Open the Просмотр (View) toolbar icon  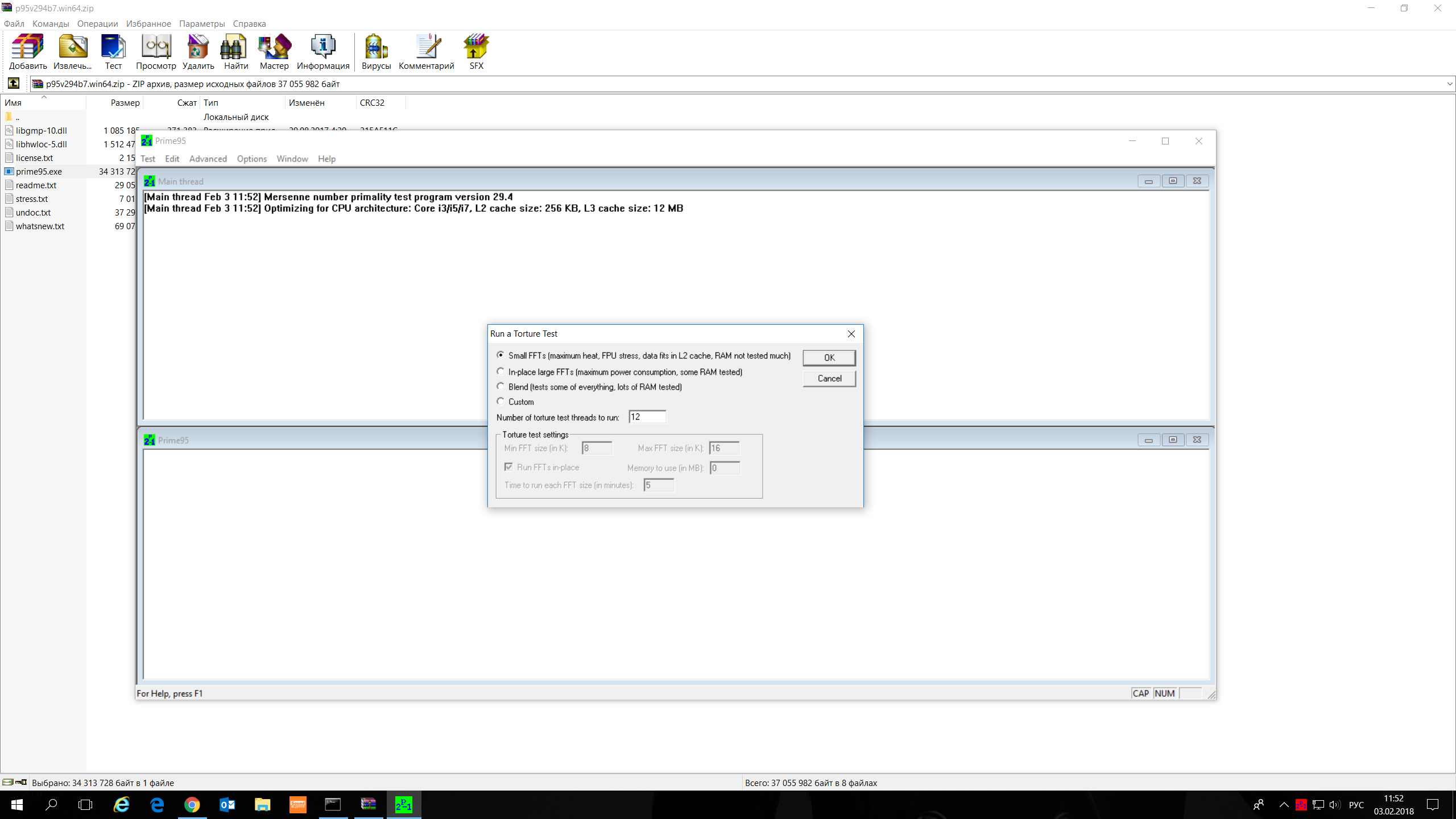(156, 51)
